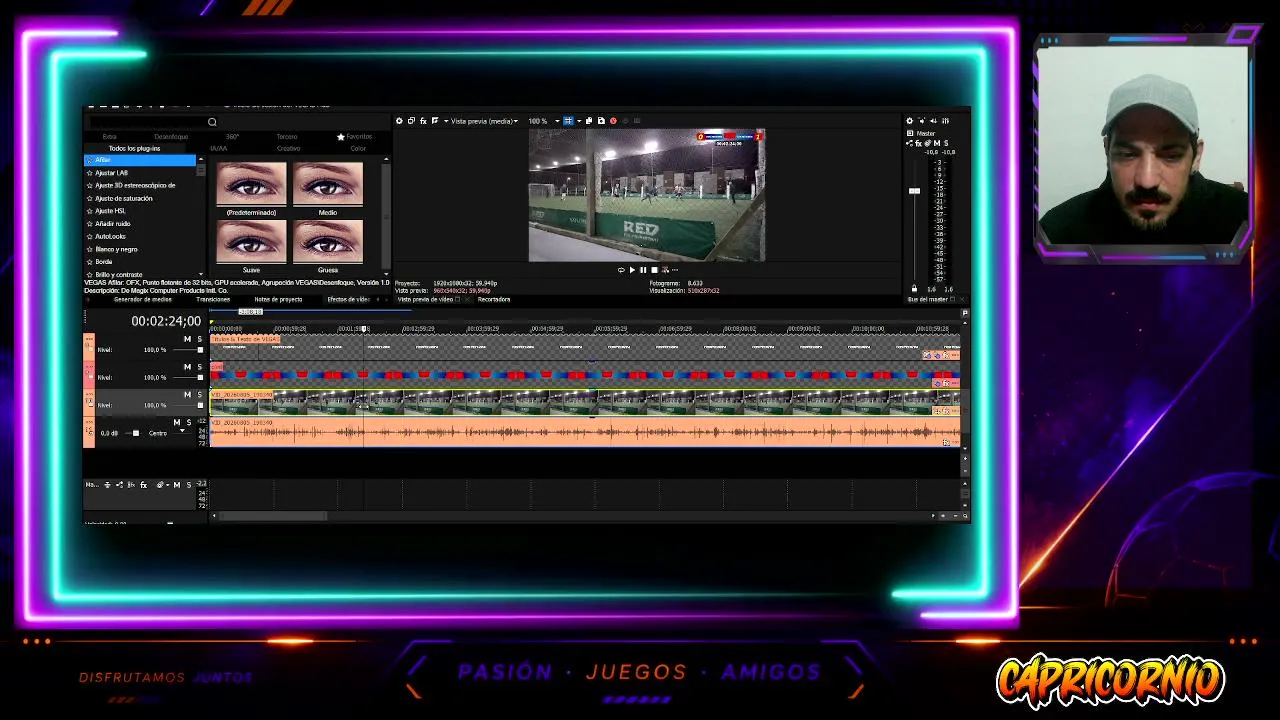Mute the VID footage video track

187,395
